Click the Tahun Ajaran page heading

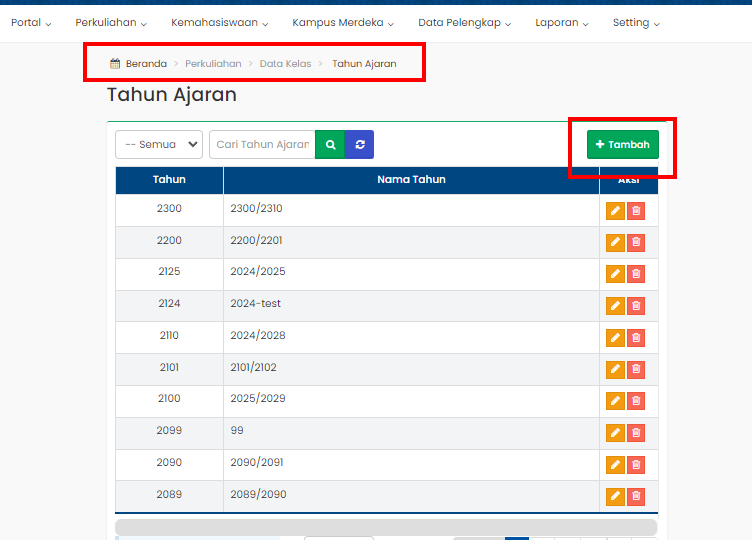172,94
